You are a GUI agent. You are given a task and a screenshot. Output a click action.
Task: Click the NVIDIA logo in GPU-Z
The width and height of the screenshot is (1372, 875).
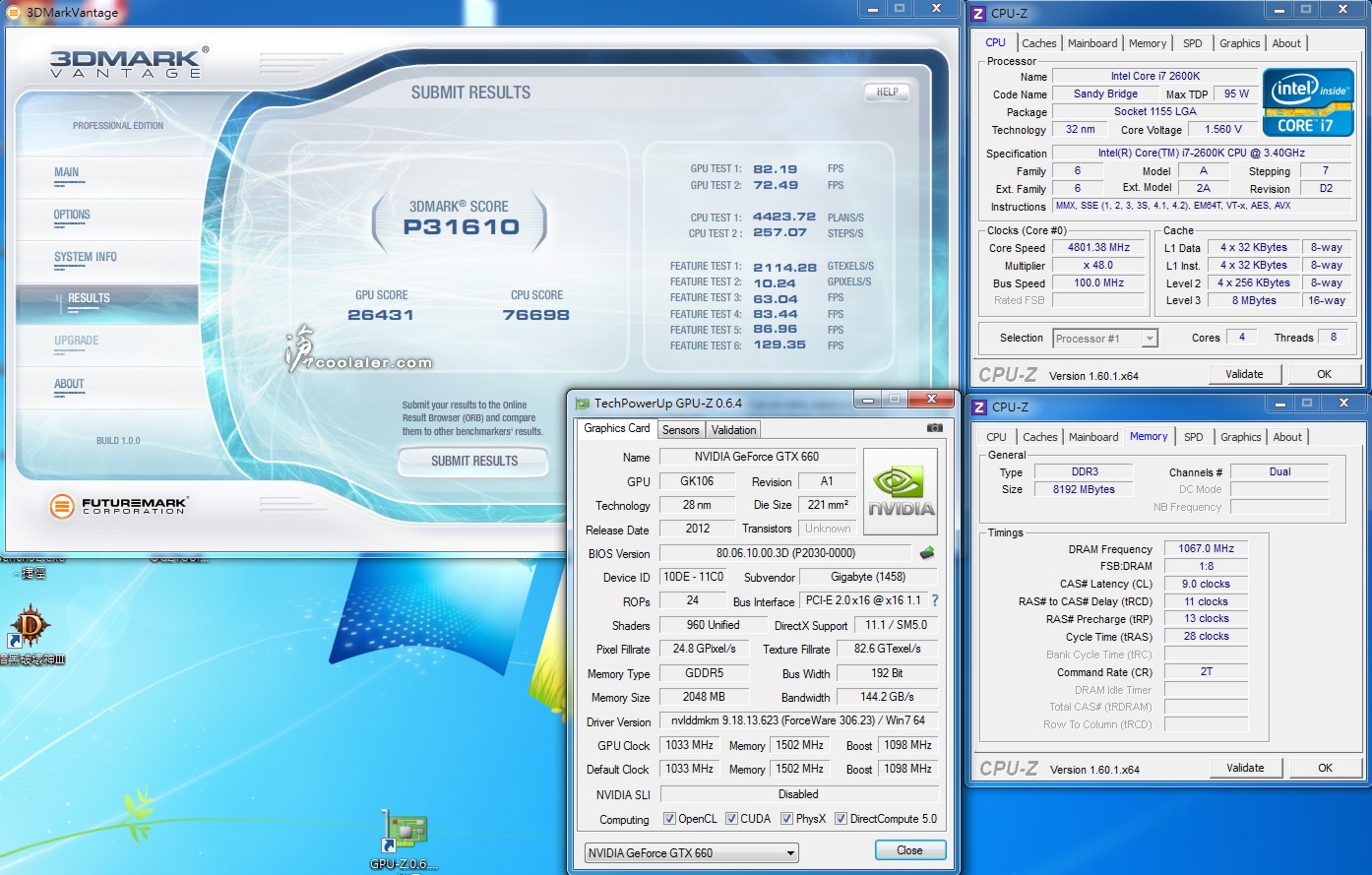[900, 492]
